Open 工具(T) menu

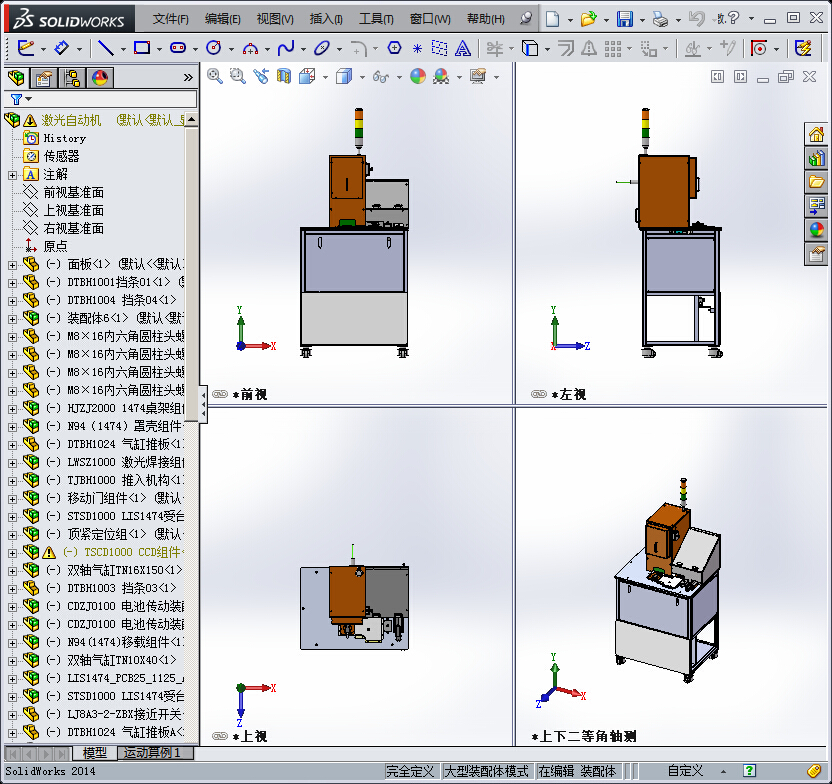coord(376,19)
